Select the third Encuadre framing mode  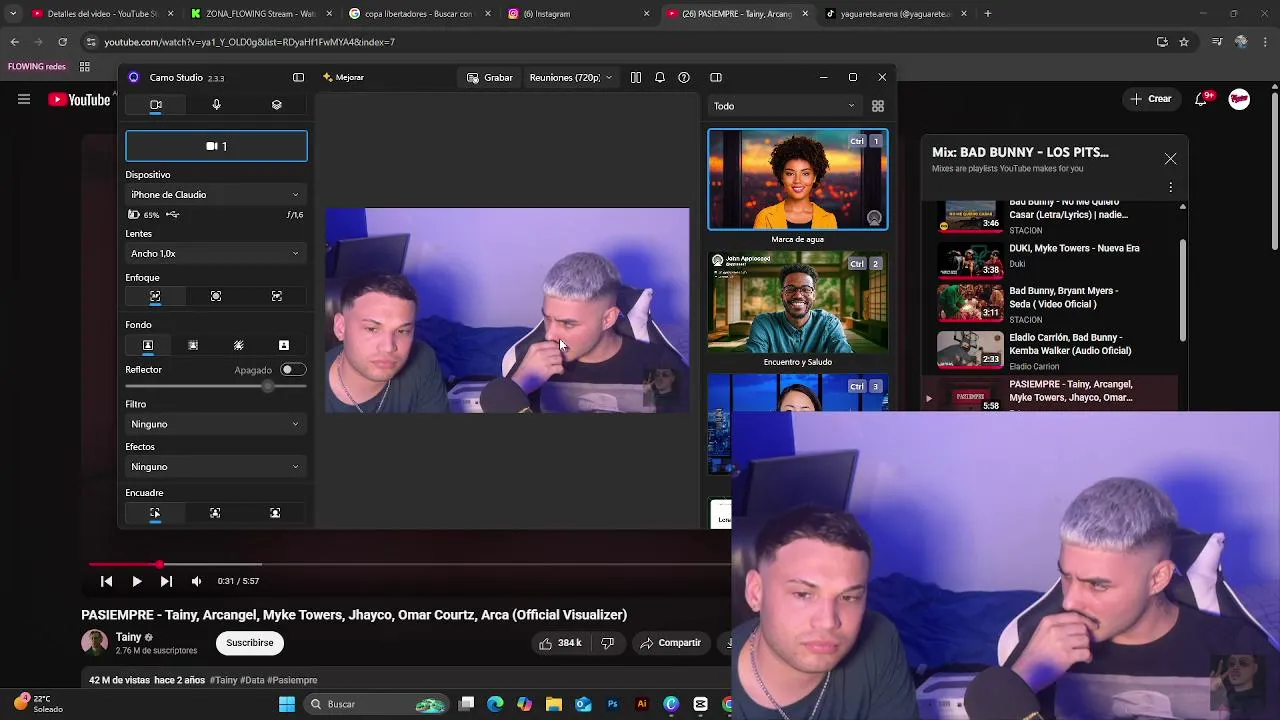[275, 513]
